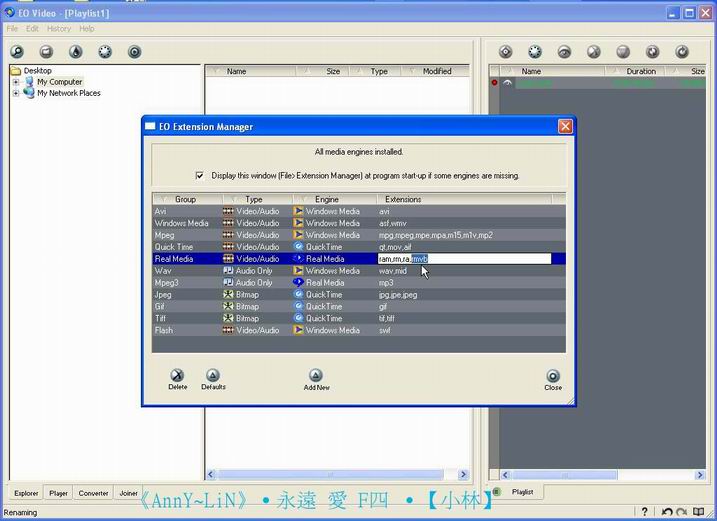This screenshot has width=717, height=521.
Task: Select the Mpeg3 group row
Action: coord(359,283)
